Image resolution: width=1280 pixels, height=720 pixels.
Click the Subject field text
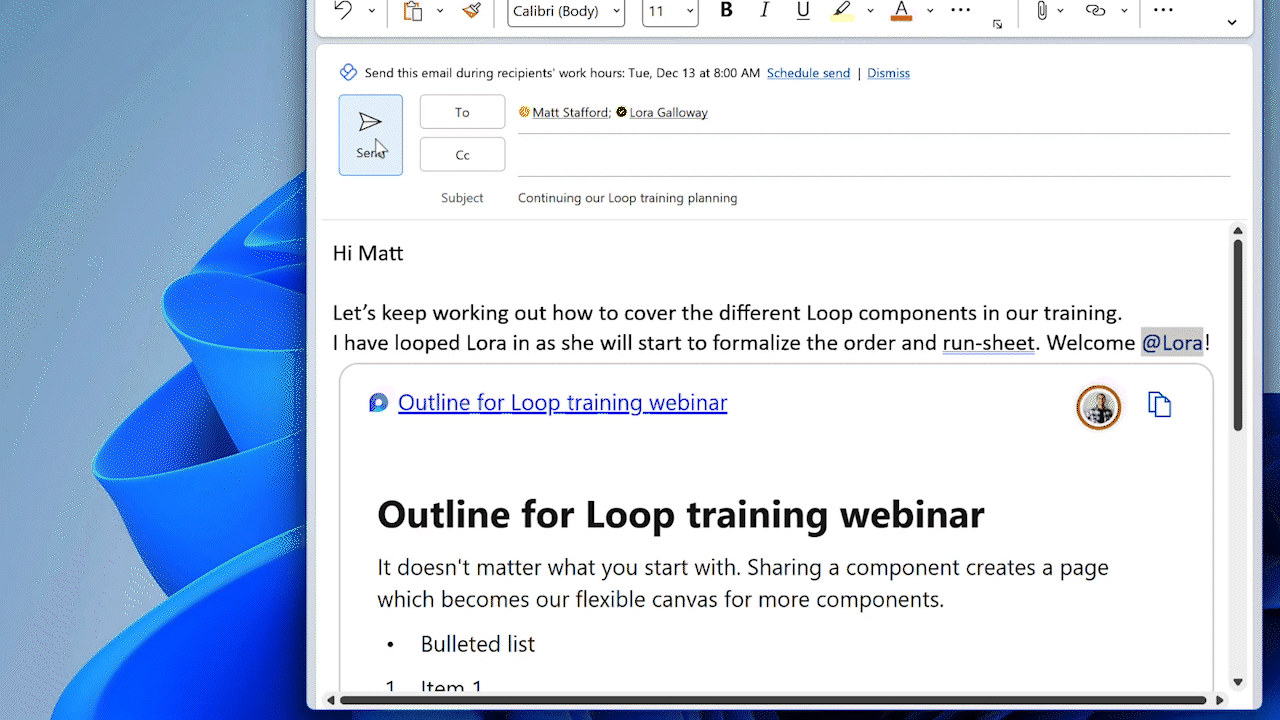coord(627,198)
